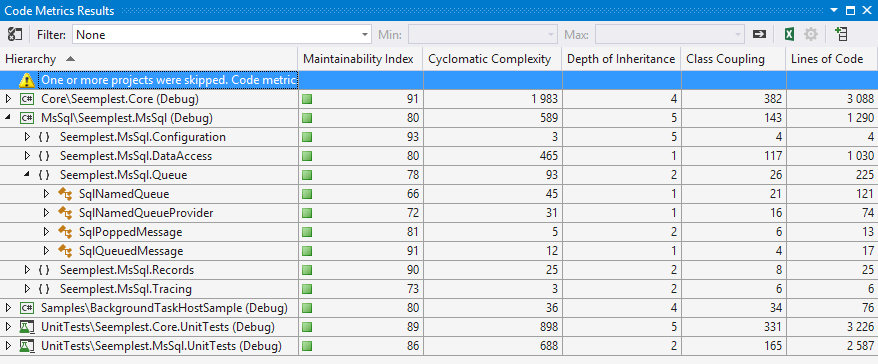Open the window position dropdown arrow in title bar
This screenshot has height=364, width=878.
coord(835,10)
